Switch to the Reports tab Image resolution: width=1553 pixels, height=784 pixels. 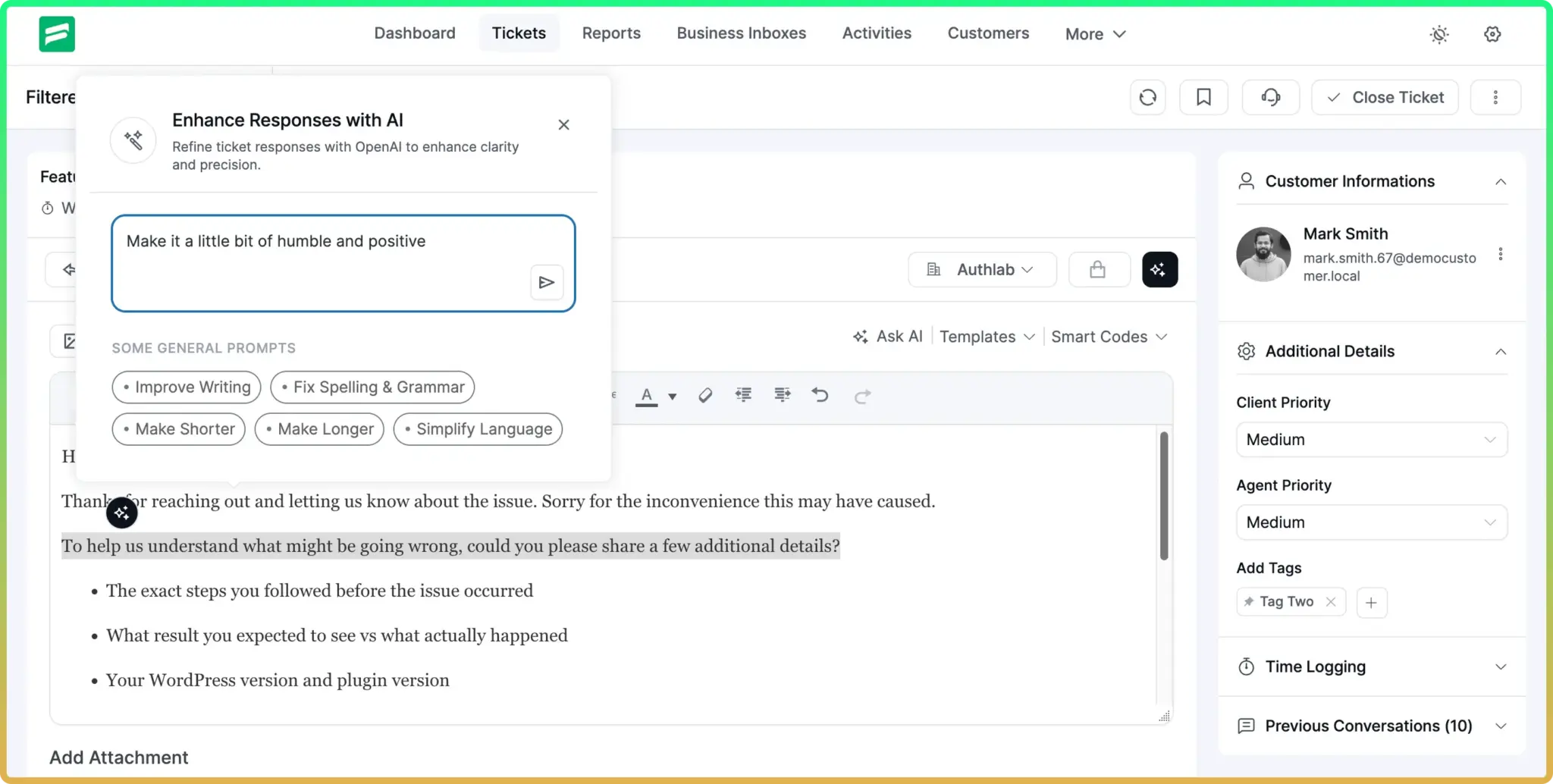pyautogui.click(x=611, y=33)
